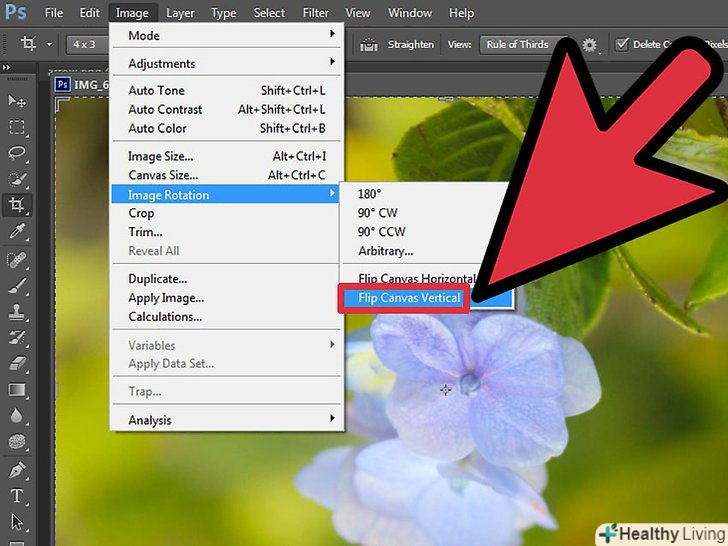The height and width of the screenshot is (546, 728).
Task: Expand the Mode submenu
Action: pos(228,35)
